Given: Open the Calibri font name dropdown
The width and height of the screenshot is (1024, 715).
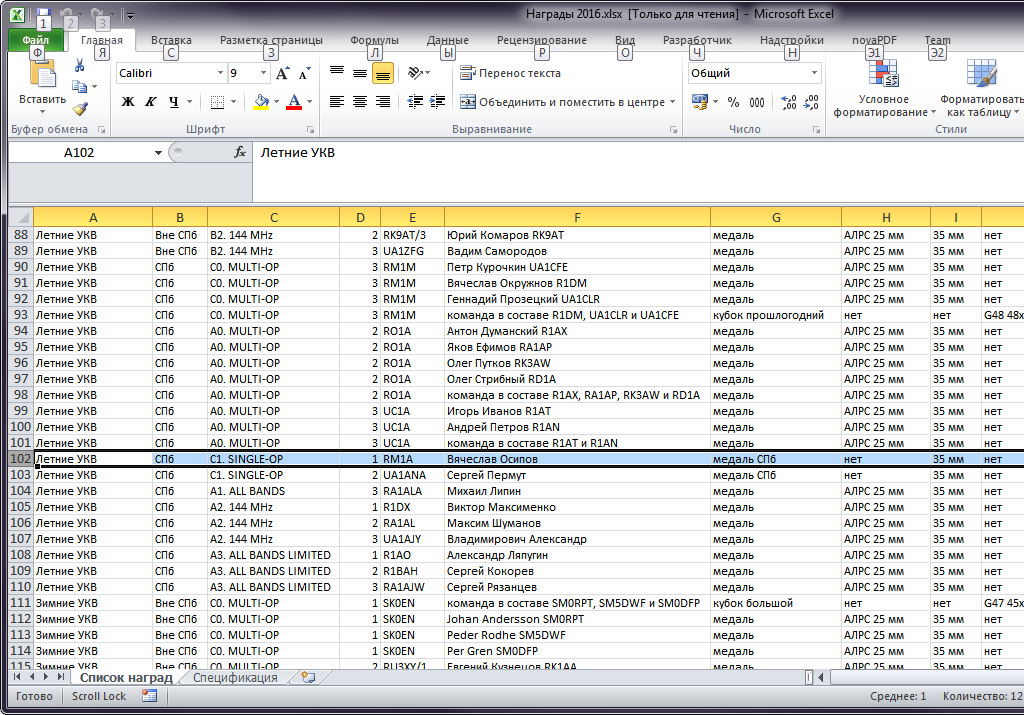Looking at the screenshot, I should pyautogui.click(x=221, y=74).
